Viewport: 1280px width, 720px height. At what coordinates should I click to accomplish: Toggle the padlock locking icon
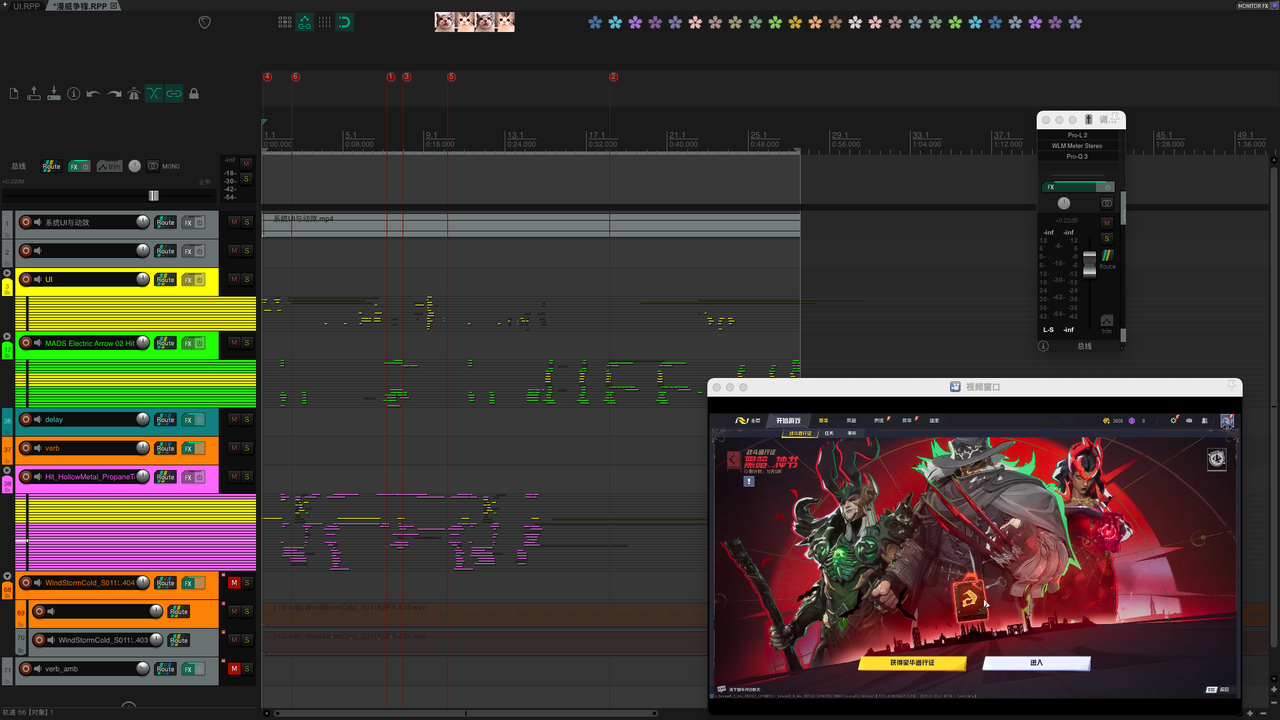pyautogui.click(x=194, y=94)
